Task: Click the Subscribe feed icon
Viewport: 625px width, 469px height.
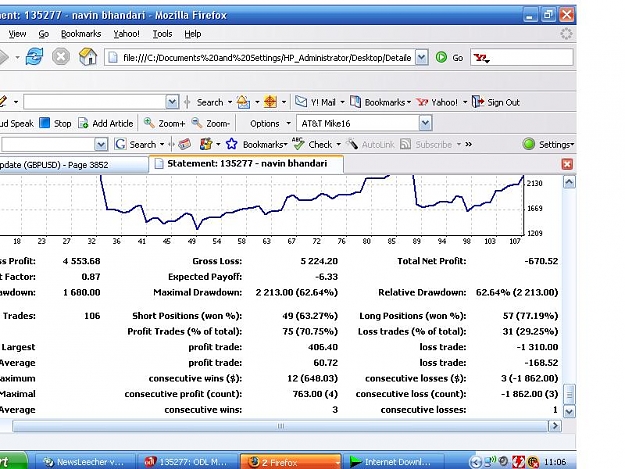Action: [x=405, y=144]
